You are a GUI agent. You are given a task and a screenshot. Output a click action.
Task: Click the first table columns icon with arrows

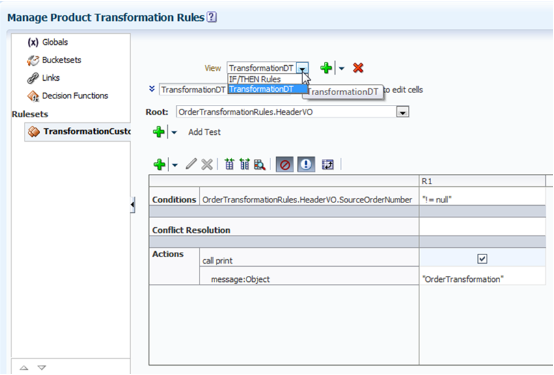230,164
